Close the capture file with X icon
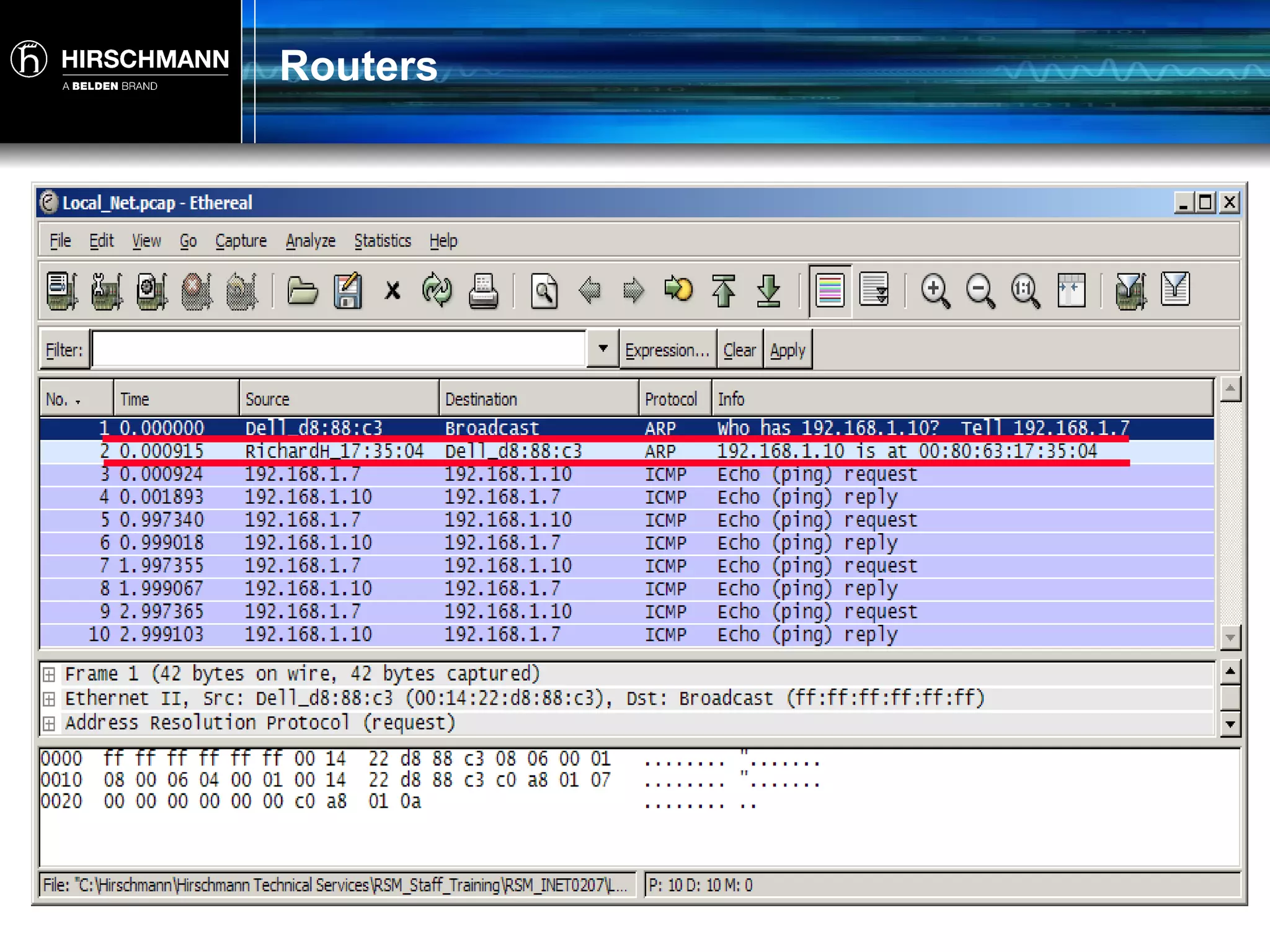1270x952 pixels. tap(393, 291)
